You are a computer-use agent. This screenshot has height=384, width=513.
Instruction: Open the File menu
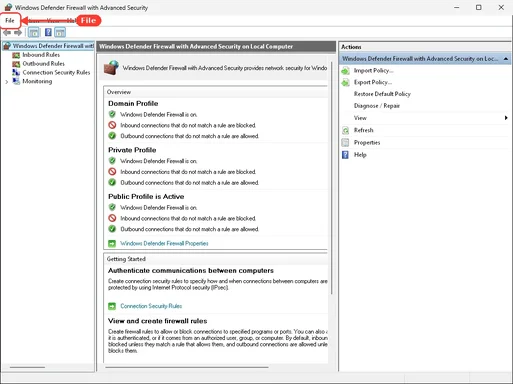[x=10, y=21]
